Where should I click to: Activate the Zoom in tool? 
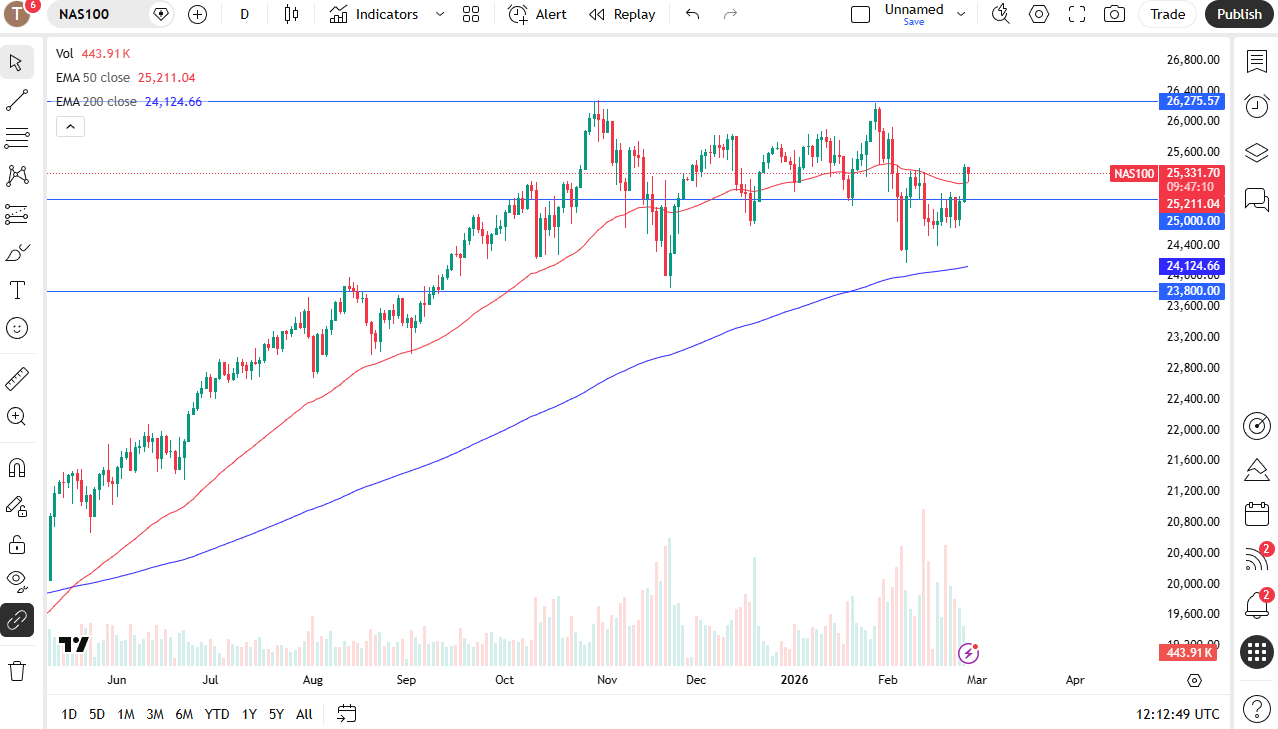[16, 417]
